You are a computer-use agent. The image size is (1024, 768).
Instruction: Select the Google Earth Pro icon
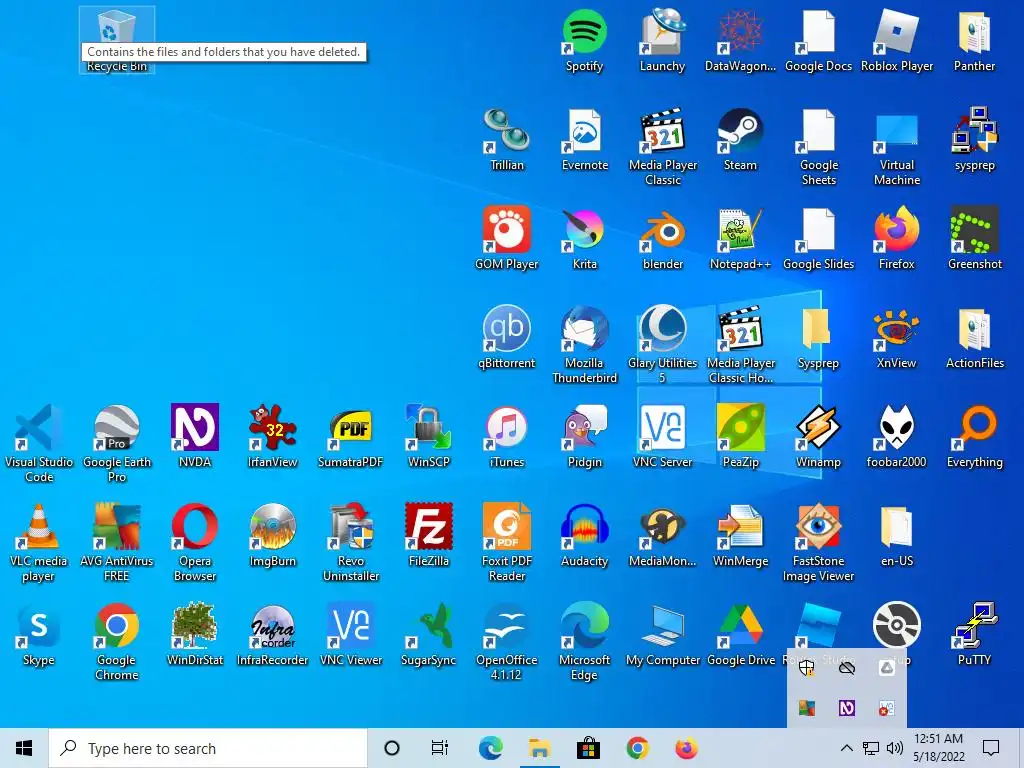(x=117, y=444)
